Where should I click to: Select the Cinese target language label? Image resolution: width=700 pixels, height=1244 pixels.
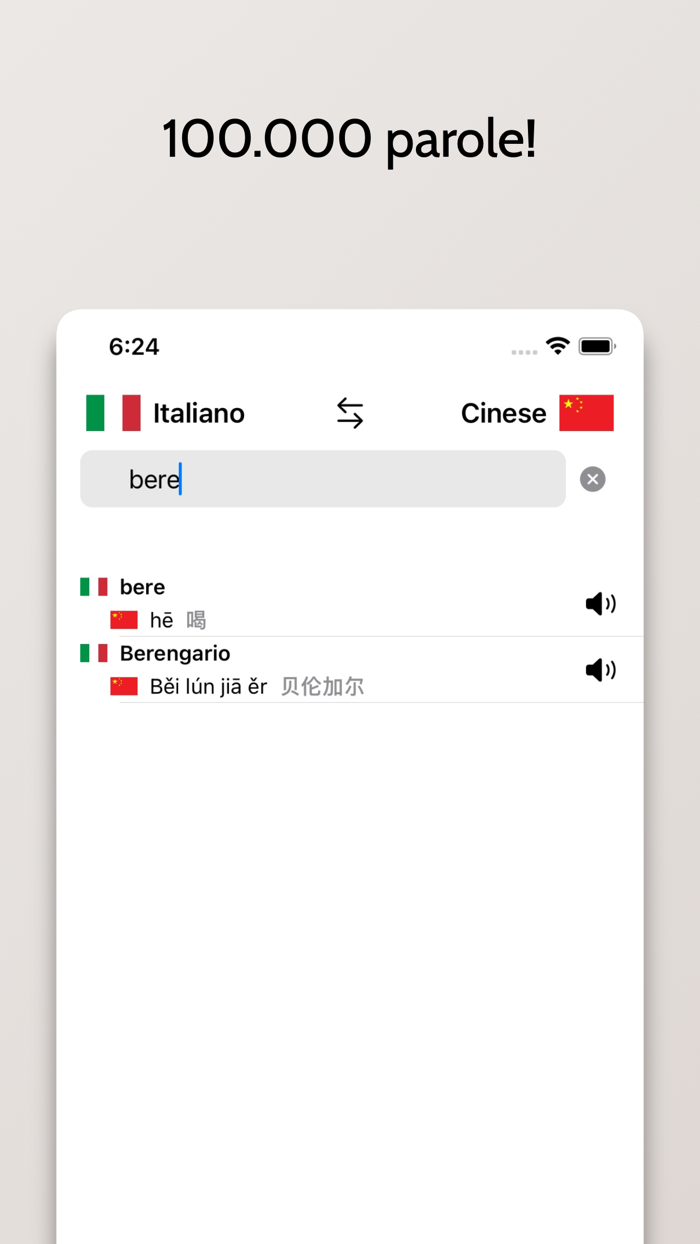point(503,412)
